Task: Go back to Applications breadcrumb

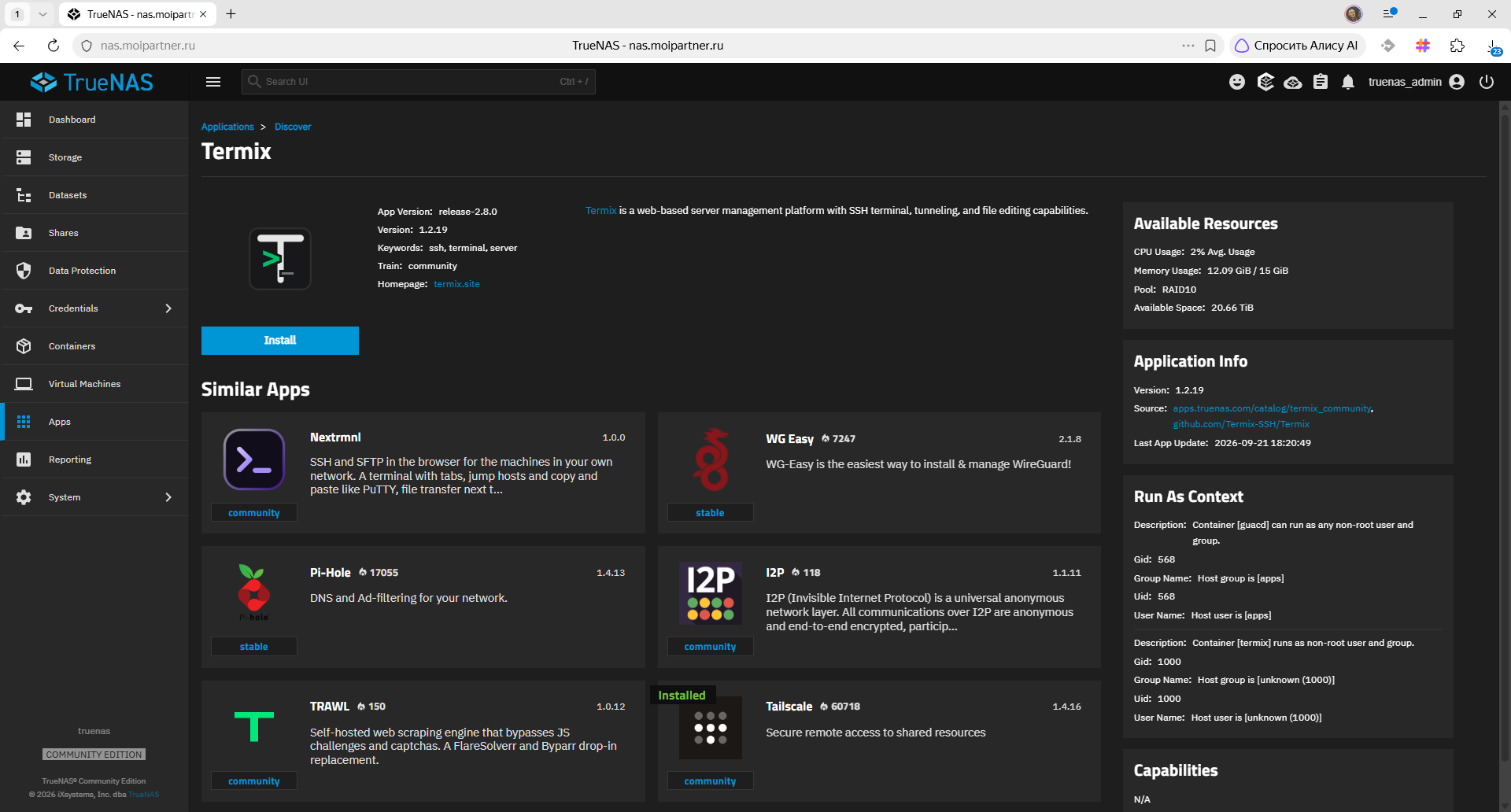Action: coord(227,127)
